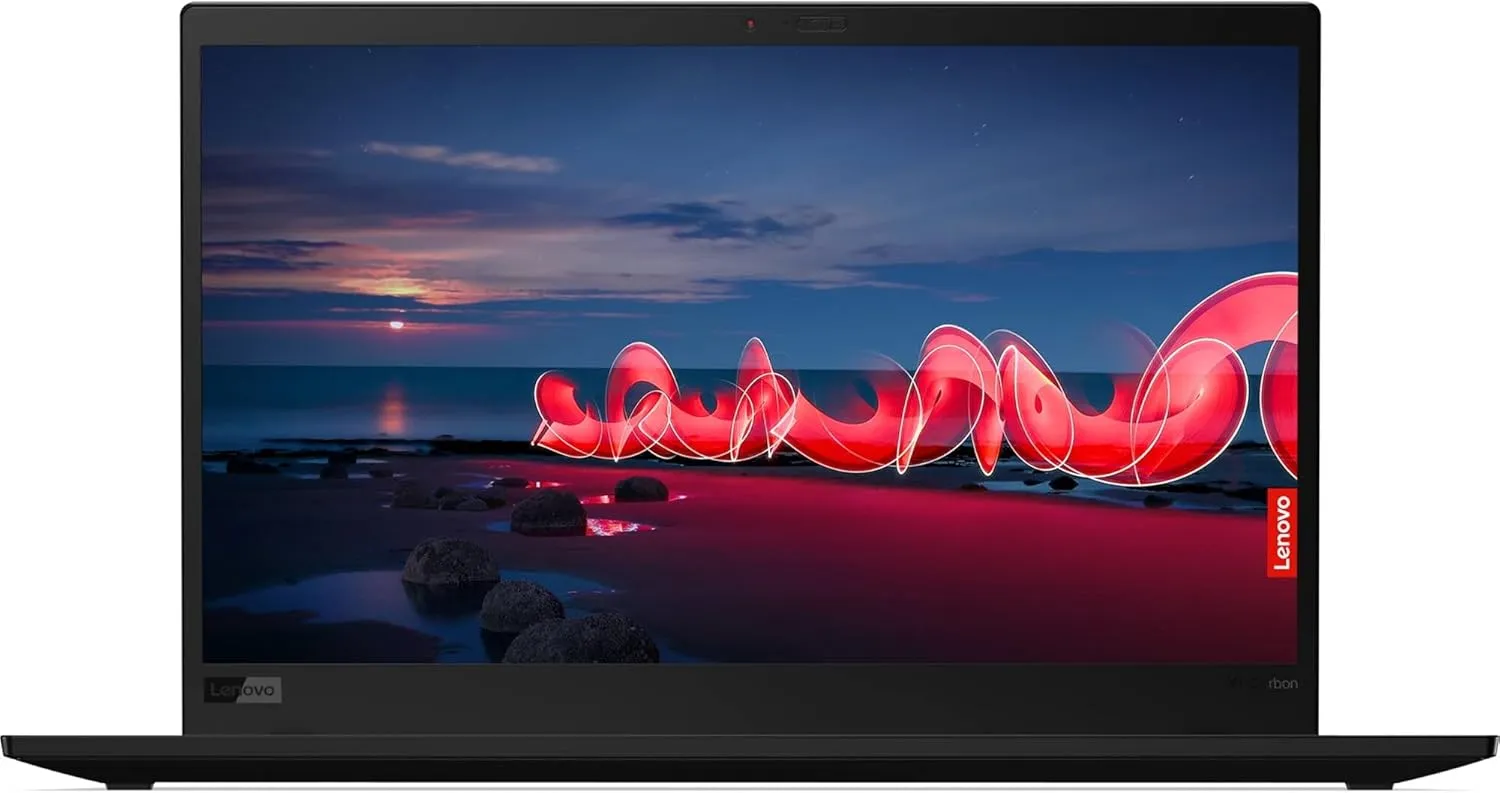Click the largest rock at the bottom
1500x793 pixels.
coord(581,638)
